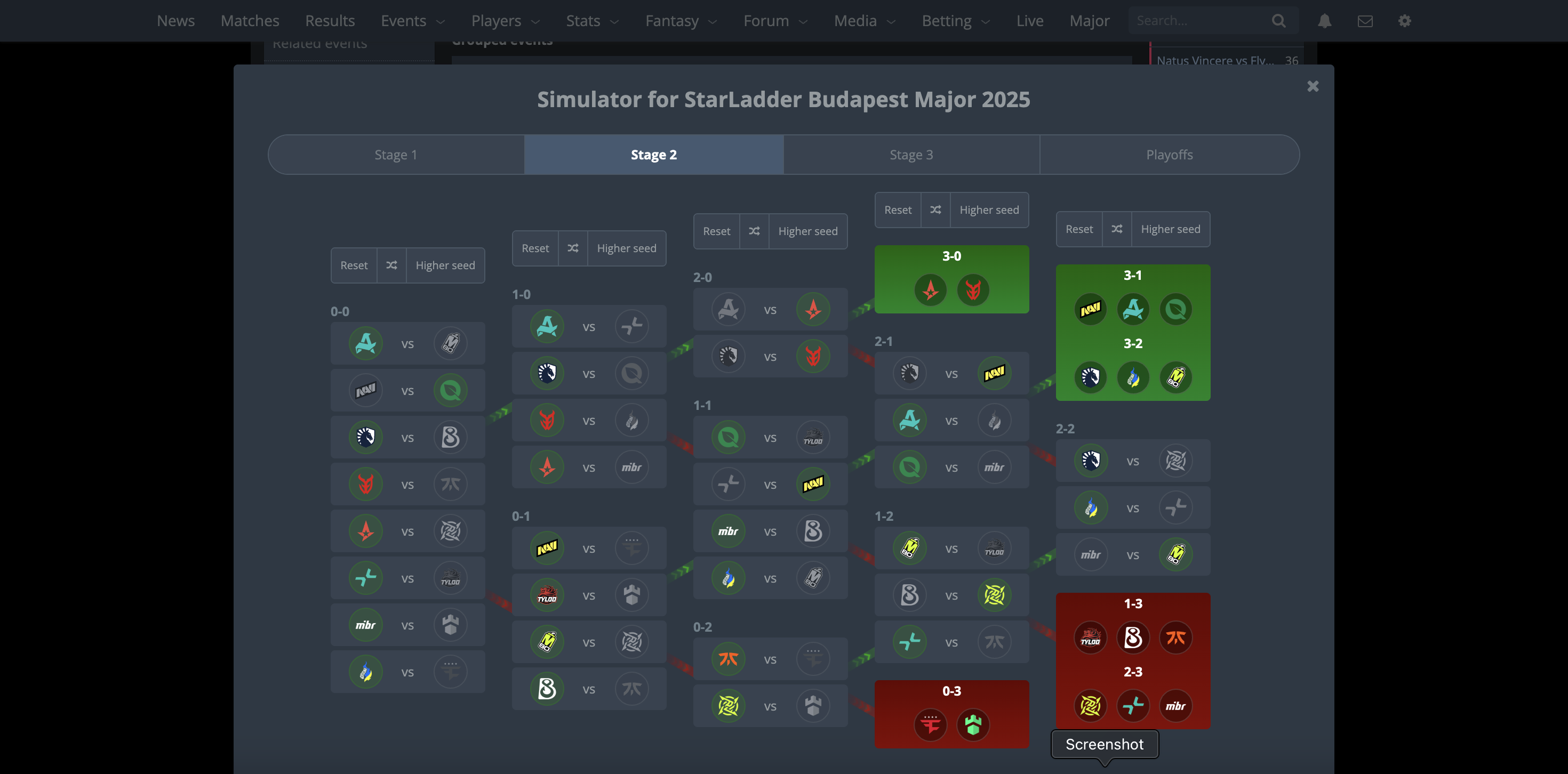The image size is (1568, 774).
Task: Pick MIBR logo in 0-0 round
Action: click(365, 625)
